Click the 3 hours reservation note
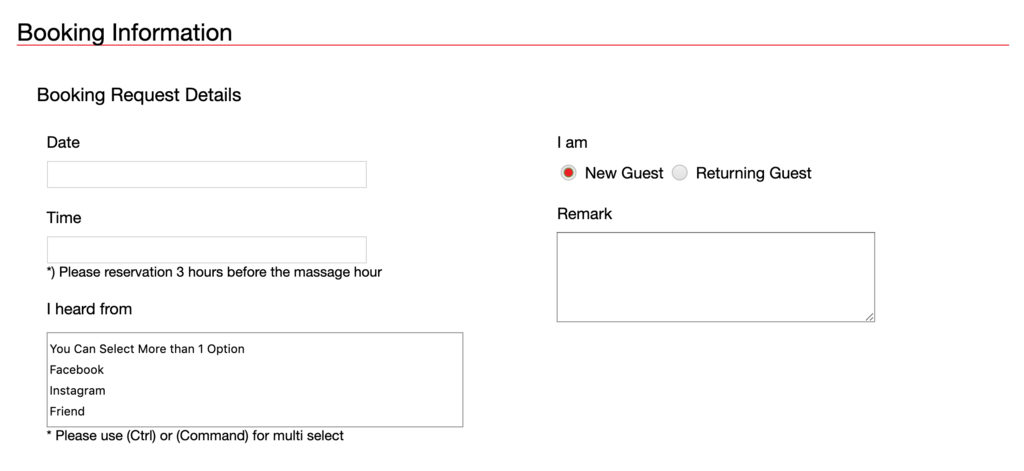This screenshot has height=471, width=1024. [214, 272]
